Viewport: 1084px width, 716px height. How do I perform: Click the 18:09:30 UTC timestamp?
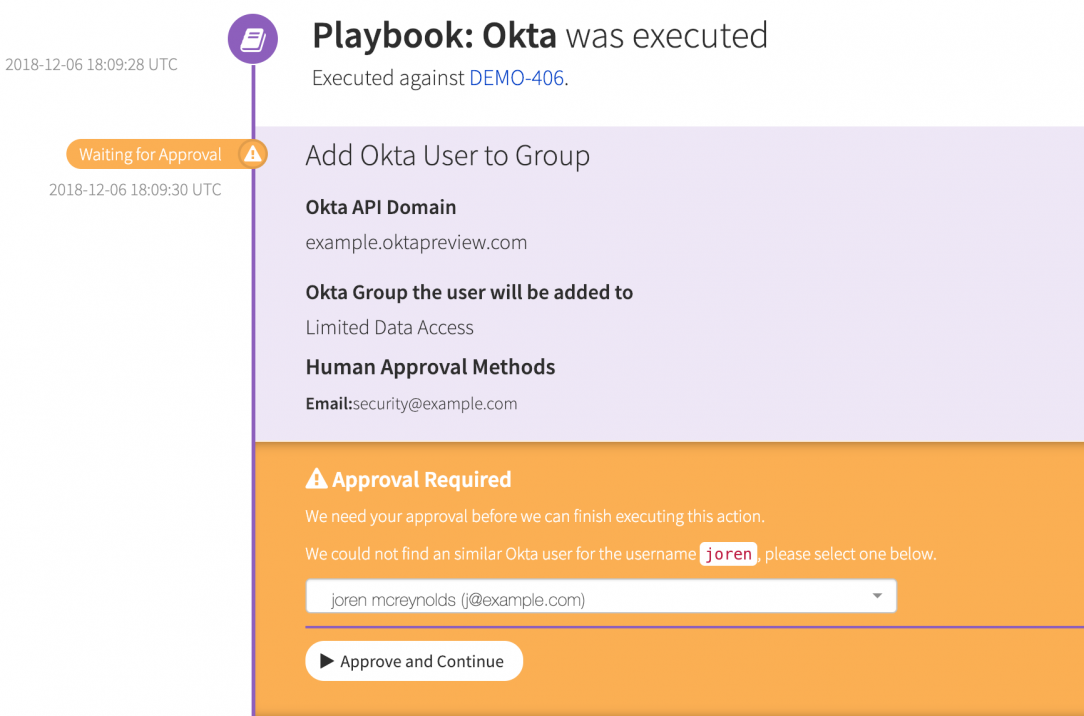pyautogui.click(x=135, y=190)
